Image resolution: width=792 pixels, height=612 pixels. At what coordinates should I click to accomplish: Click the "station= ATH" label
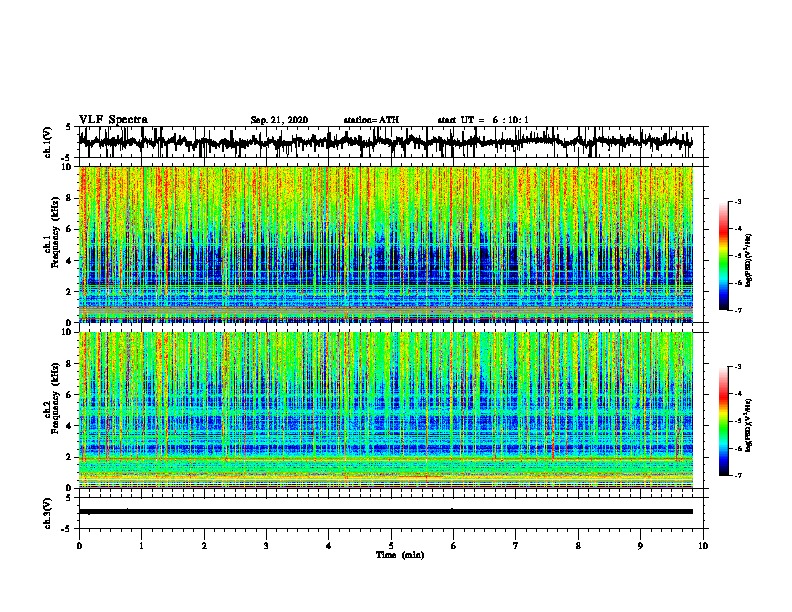(371, 120)
